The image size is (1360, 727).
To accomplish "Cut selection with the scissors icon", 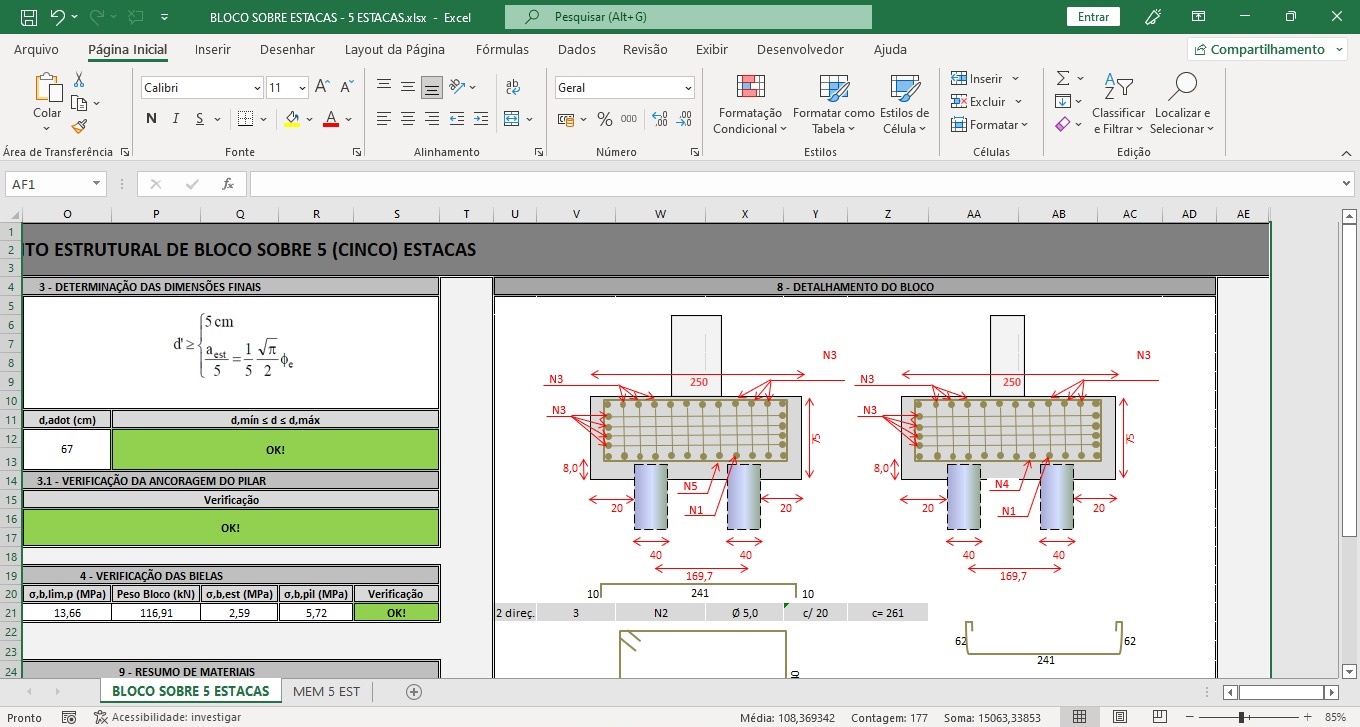I will (79, 80).
